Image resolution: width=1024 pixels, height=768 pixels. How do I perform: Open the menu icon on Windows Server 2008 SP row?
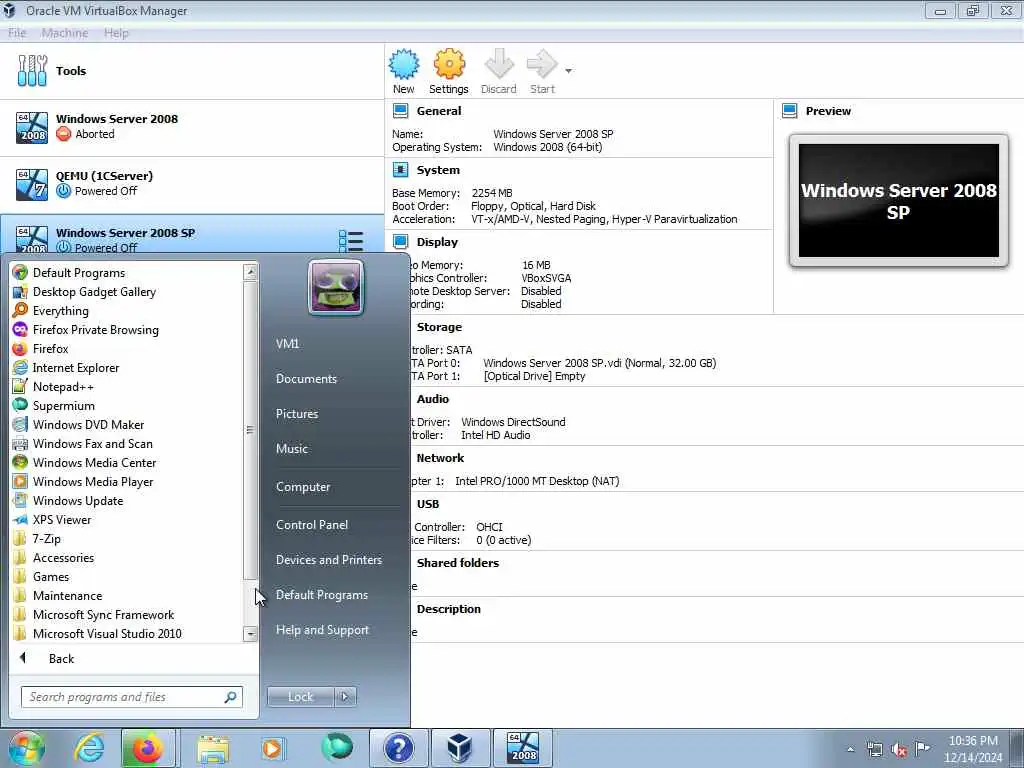[x=351, y=241]
